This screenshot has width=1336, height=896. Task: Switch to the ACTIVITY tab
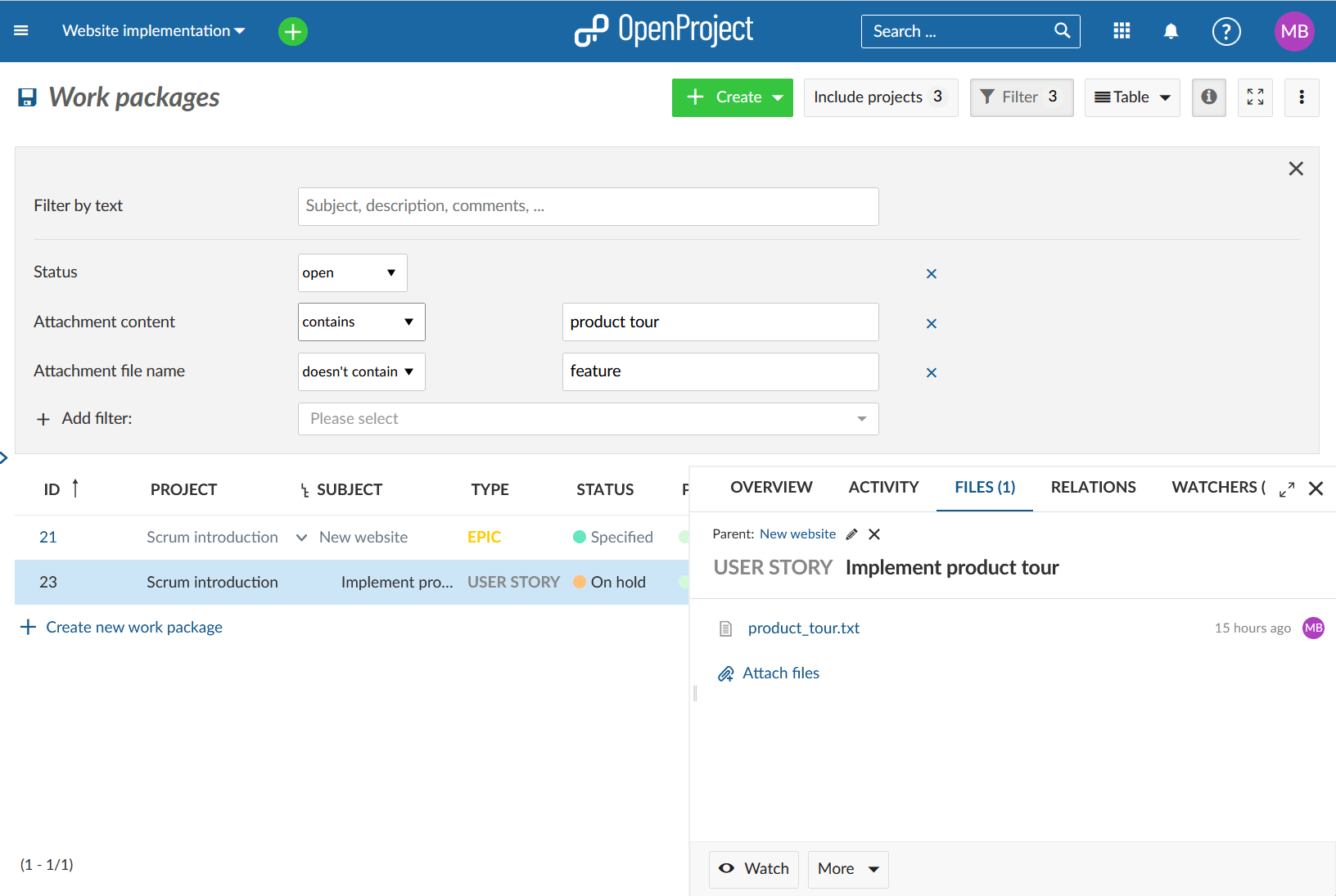point(883,487)
